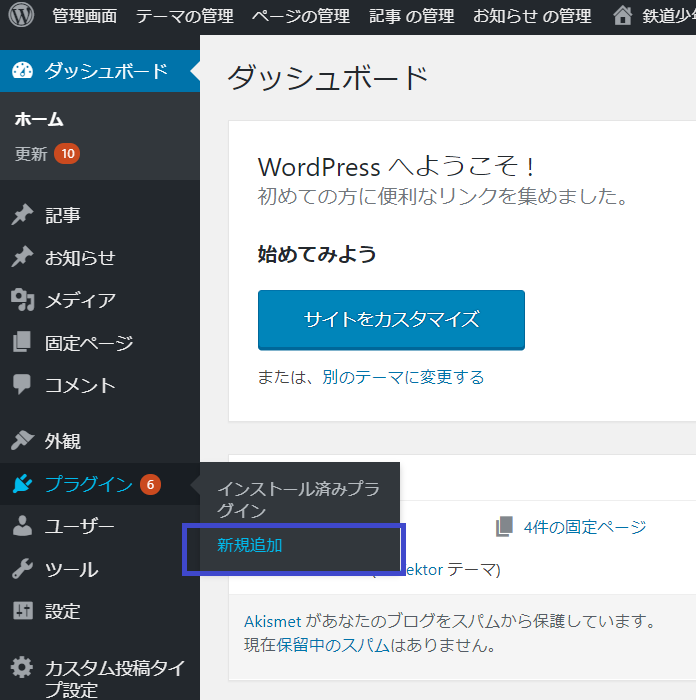
Task: Click the plugin update badge 6
Action: click(150, 484)
